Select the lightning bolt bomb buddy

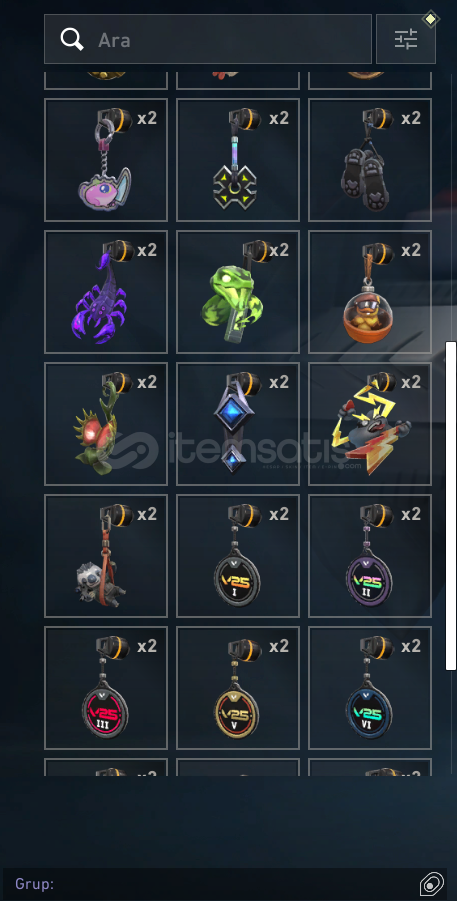pos(370,424)
